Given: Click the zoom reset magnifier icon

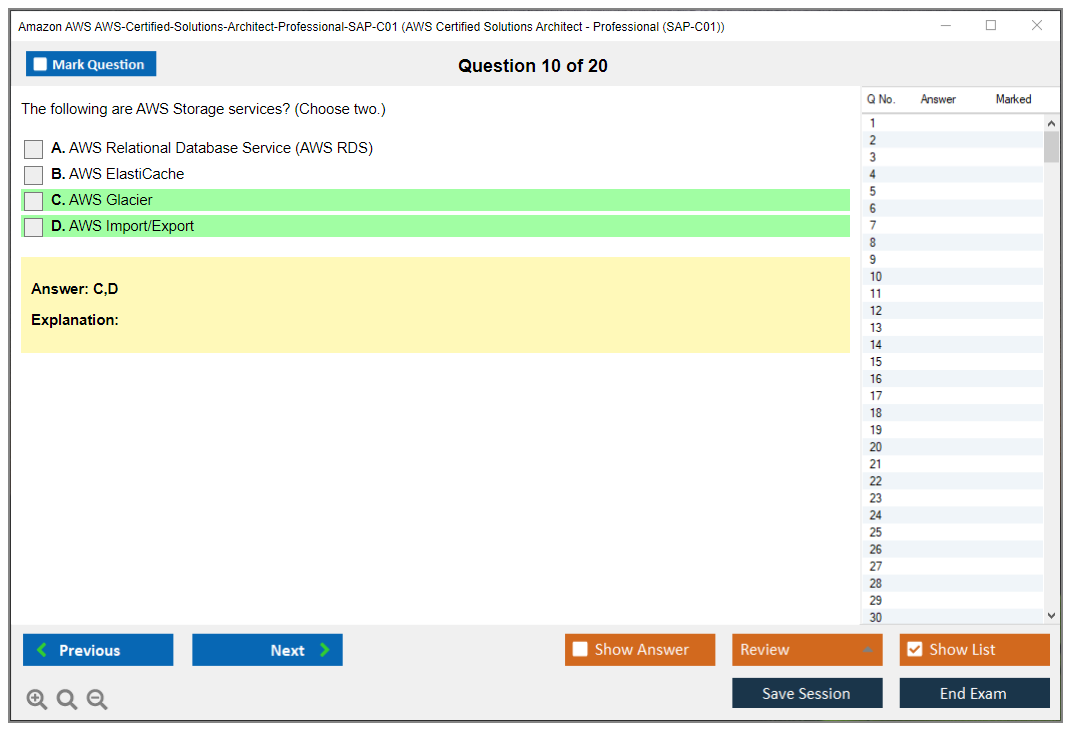Looking at the screenshot, I should pyautogui.click(x=67, y=700).
